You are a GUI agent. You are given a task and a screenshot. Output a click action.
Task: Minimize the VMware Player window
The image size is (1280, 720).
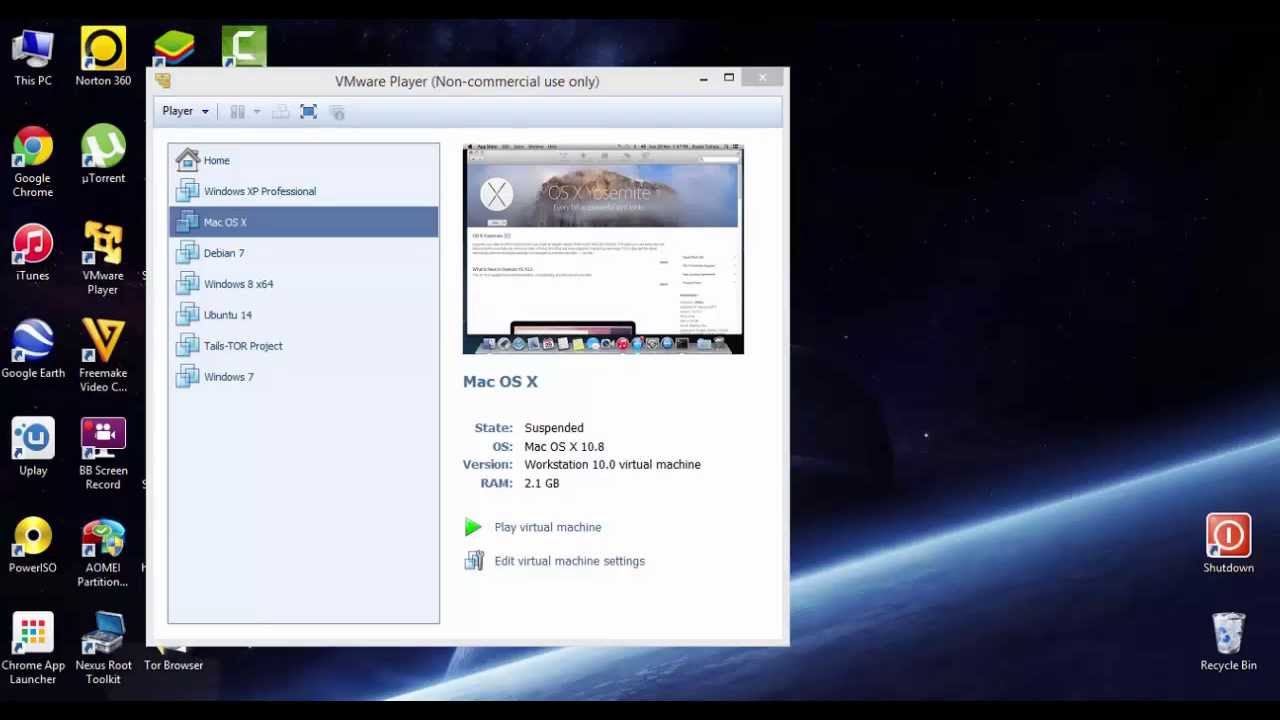(x=703, y=78)
